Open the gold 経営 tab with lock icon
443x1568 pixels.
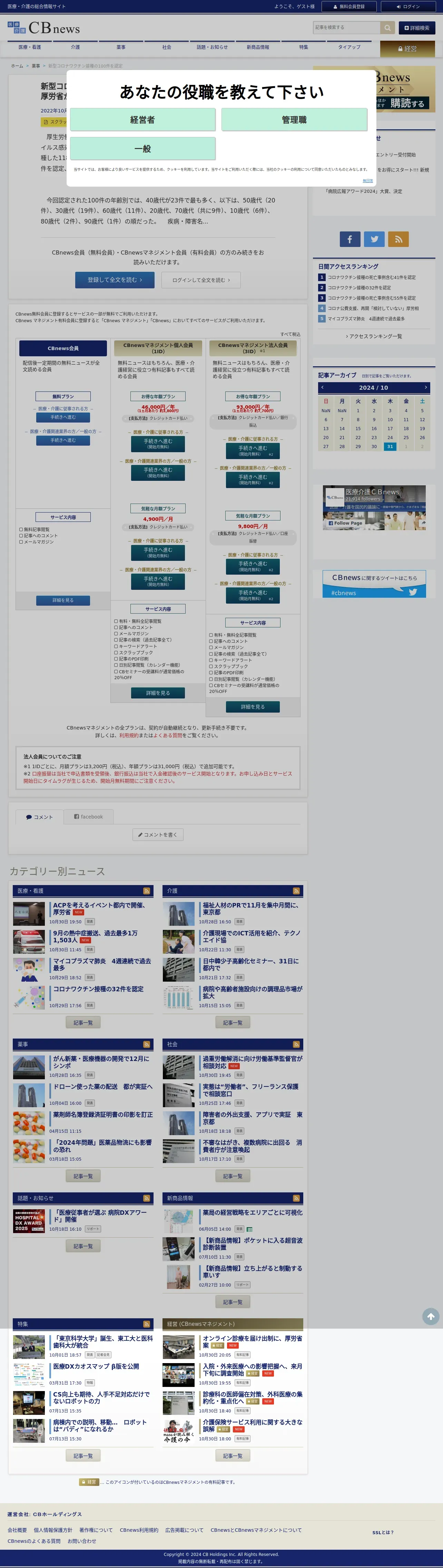pyautogui.click(x=408, y=49)
